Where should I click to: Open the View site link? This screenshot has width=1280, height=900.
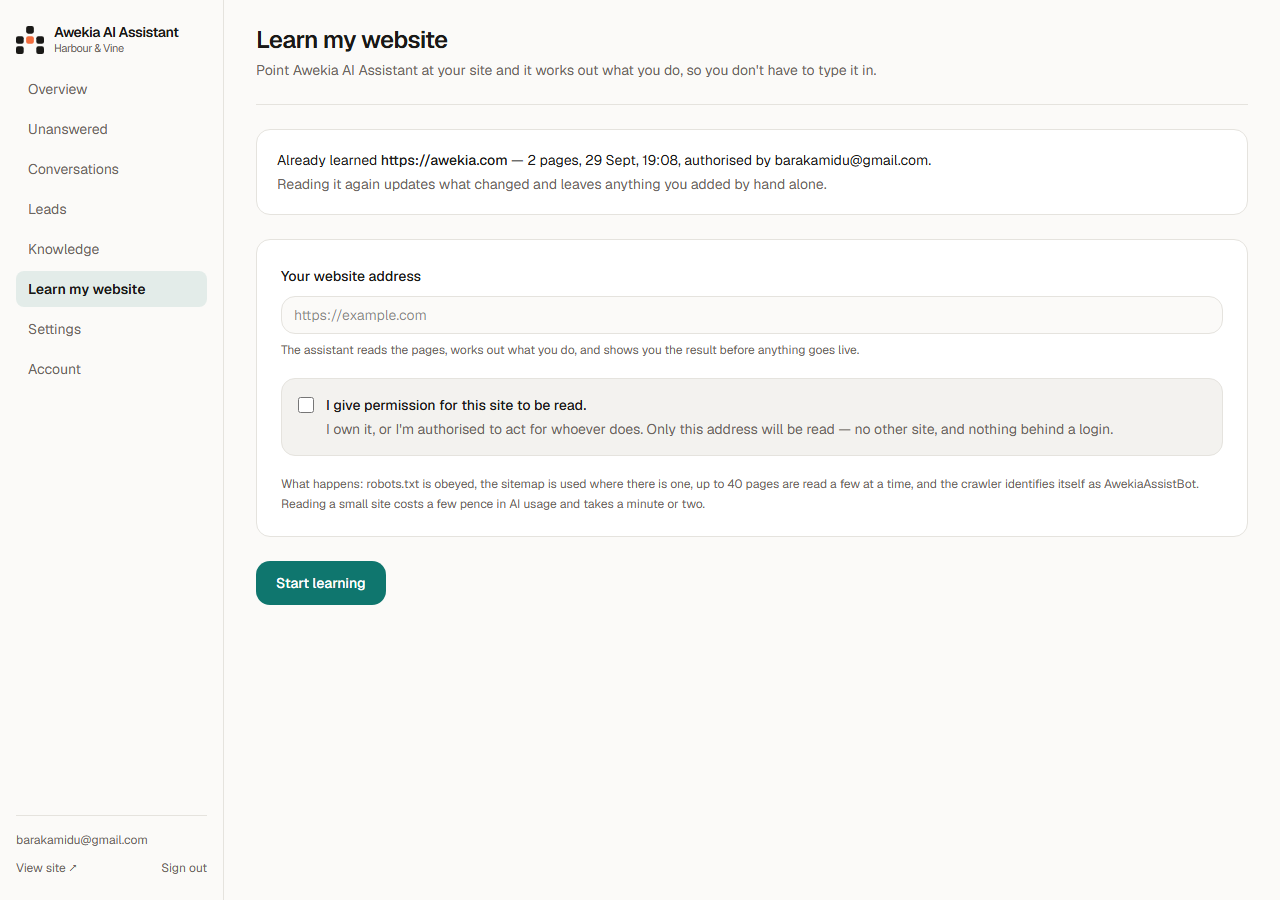click(x=46, y=868)
